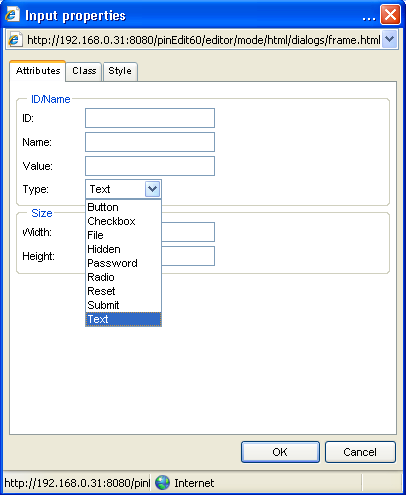
Task: Focus the ID input field
Action: tap(150, 118)
